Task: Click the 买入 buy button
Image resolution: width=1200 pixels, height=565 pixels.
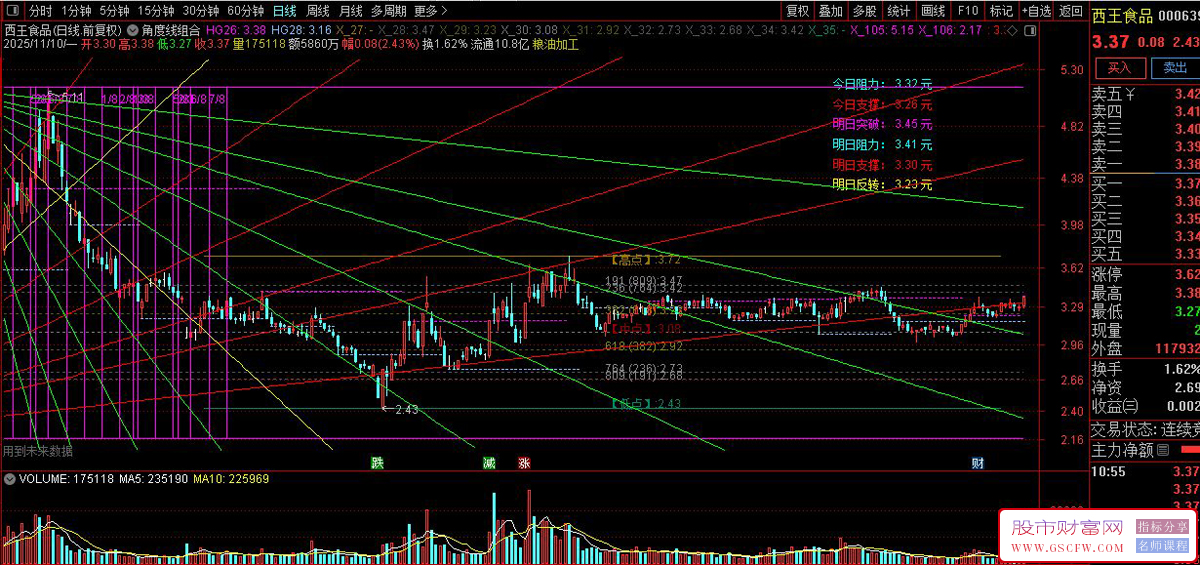Action: point(1119,68)
